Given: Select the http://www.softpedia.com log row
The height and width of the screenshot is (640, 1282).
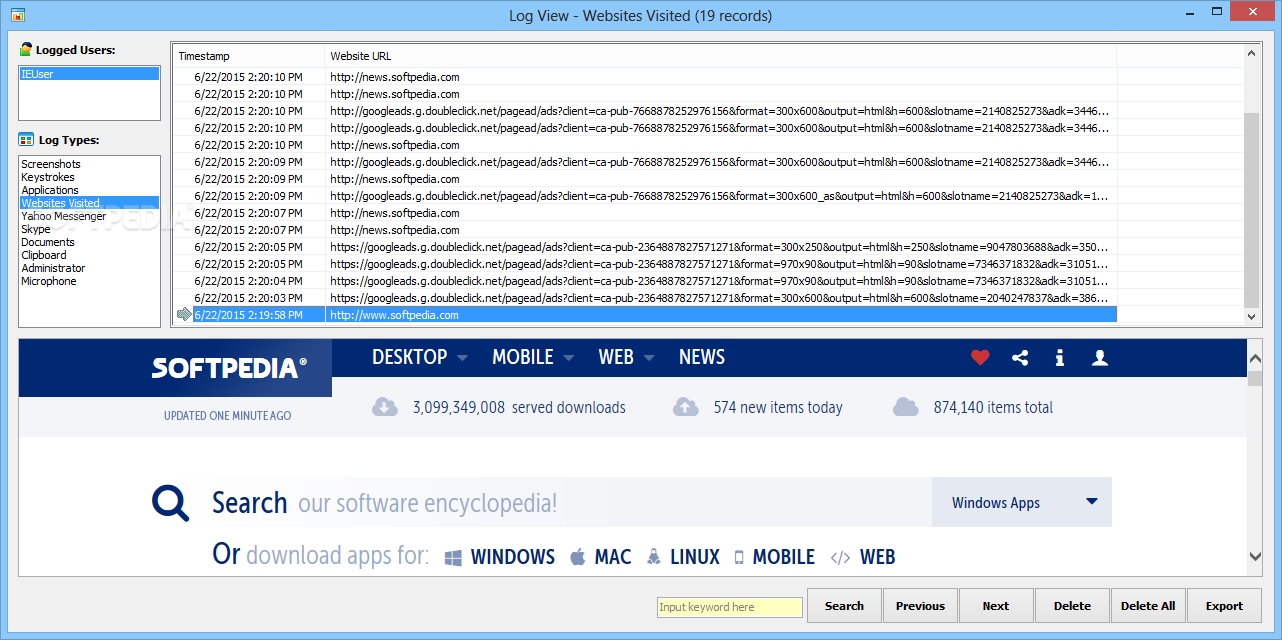Looking at the screenshot, I should point(645,315).
